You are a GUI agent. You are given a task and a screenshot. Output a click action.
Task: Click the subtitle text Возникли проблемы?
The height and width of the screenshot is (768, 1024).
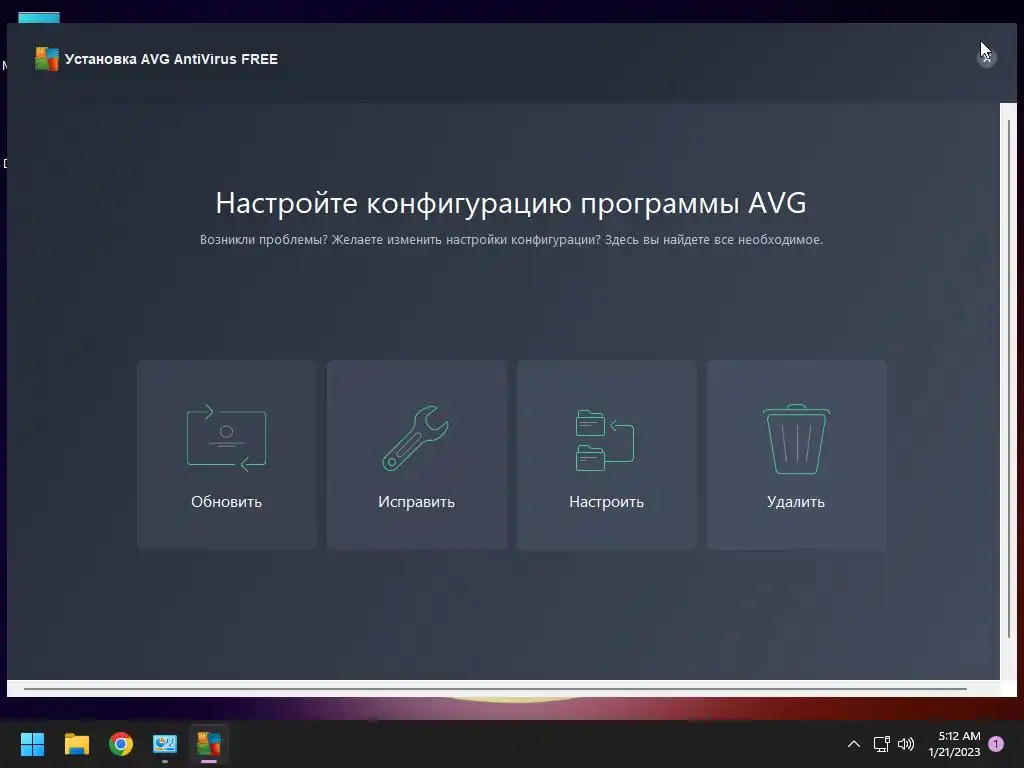click(263, 240)
